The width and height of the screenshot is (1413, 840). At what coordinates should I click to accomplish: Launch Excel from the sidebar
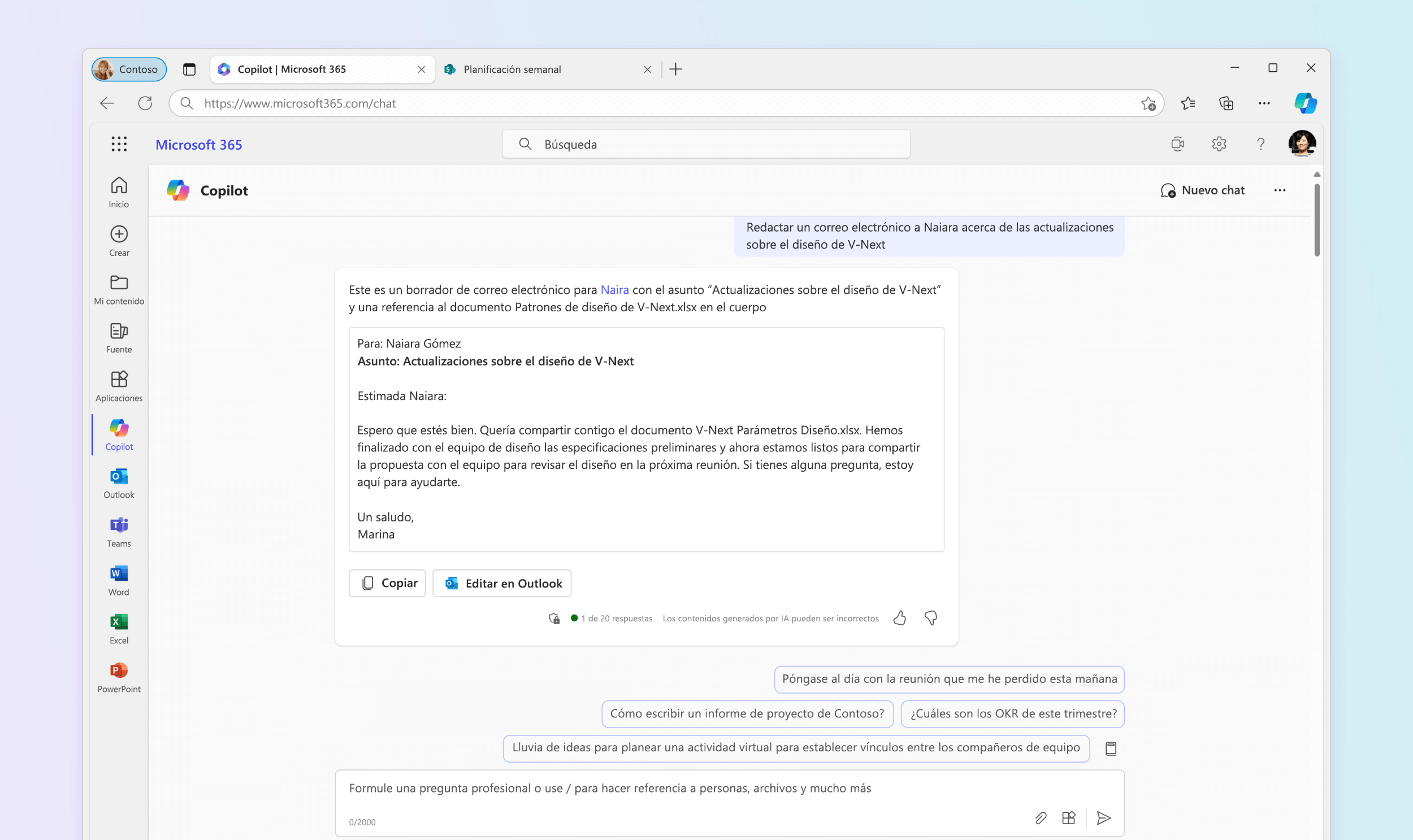pos(119,629)
